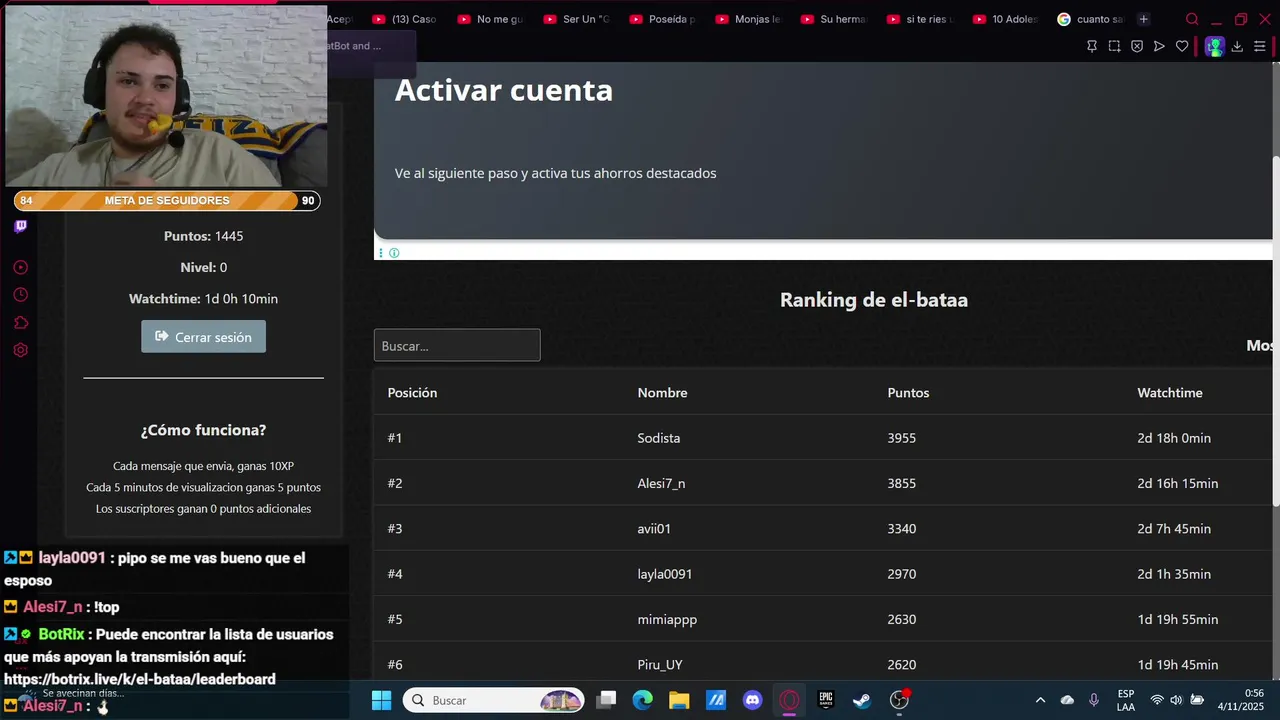Click the Buscar field in ranking

click(457, 345)
